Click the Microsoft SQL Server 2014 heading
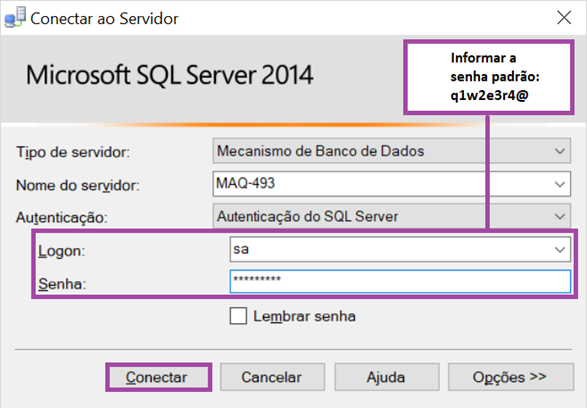Viewport: 587px width, 408px height. (x=169, y=75)
